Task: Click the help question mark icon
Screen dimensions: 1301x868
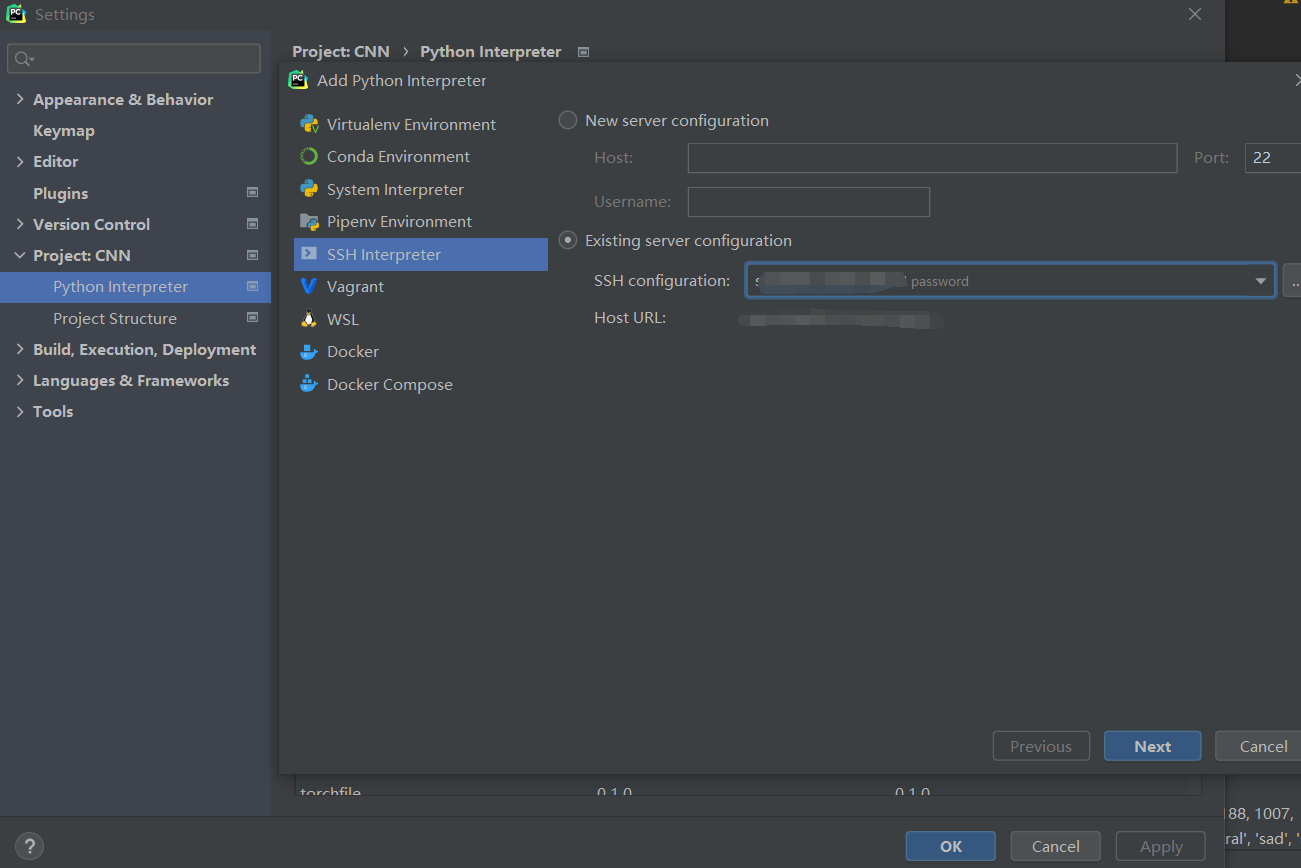Action: (29, 846)
